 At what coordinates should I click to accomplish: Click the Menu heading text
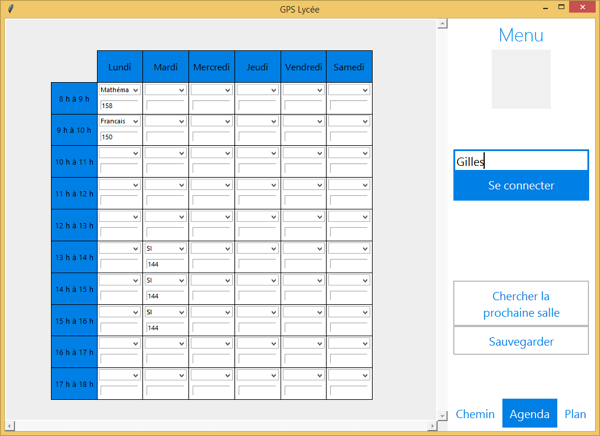[521, 35]
